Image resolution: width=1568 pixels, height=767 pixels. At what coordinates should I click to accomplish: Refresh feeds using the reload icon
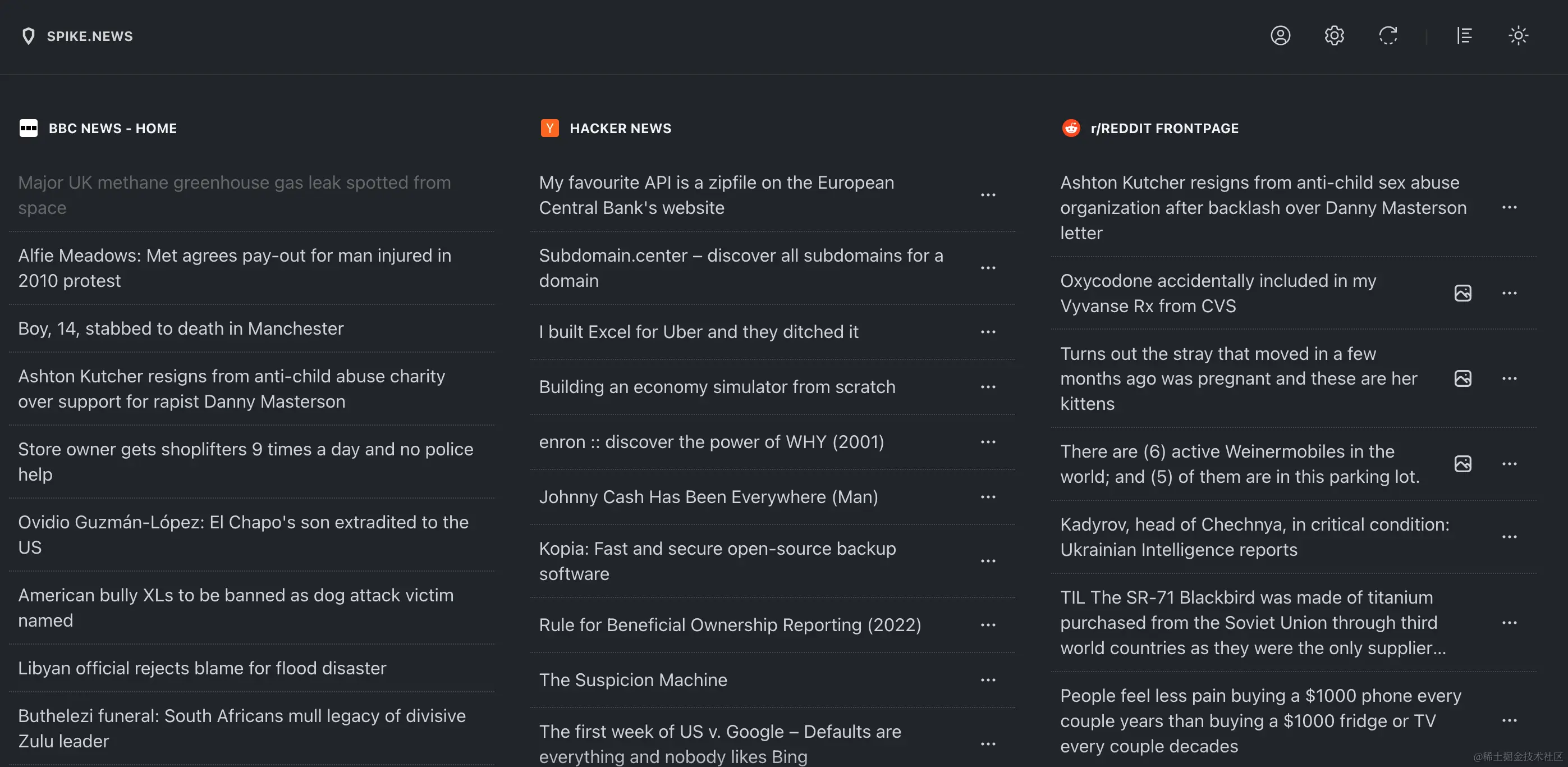[x=1388, y=35]
